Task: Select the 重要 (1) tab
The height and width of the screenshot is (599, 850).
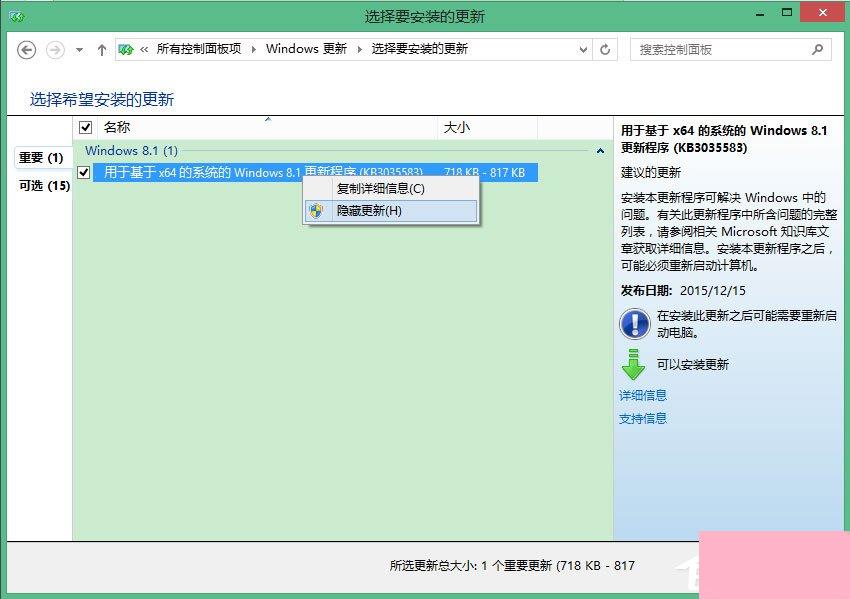Action: pos(41,158)
